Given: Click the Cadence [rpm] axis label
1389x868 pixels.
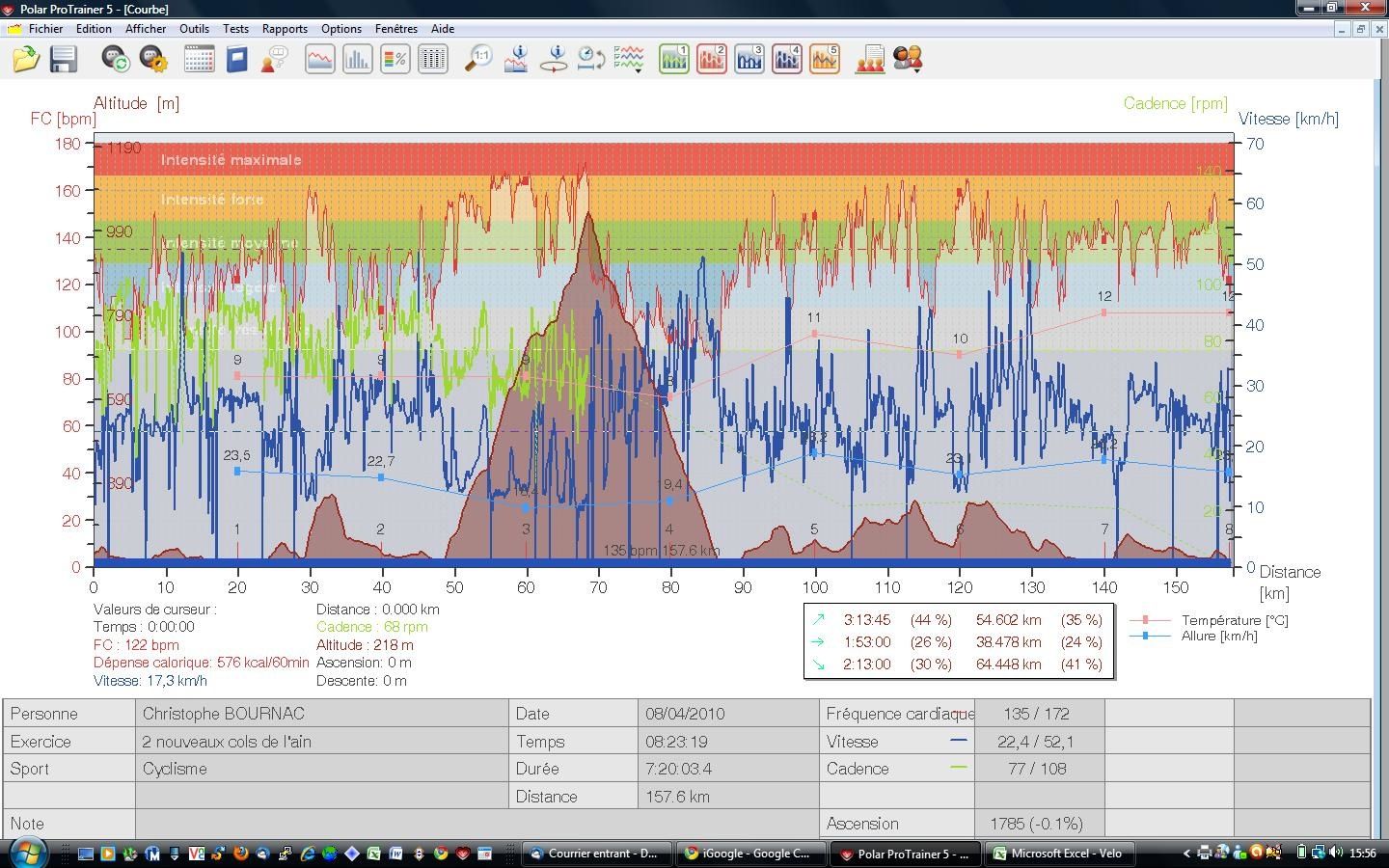Looking at the screenshot, I should pos(1176,103).
